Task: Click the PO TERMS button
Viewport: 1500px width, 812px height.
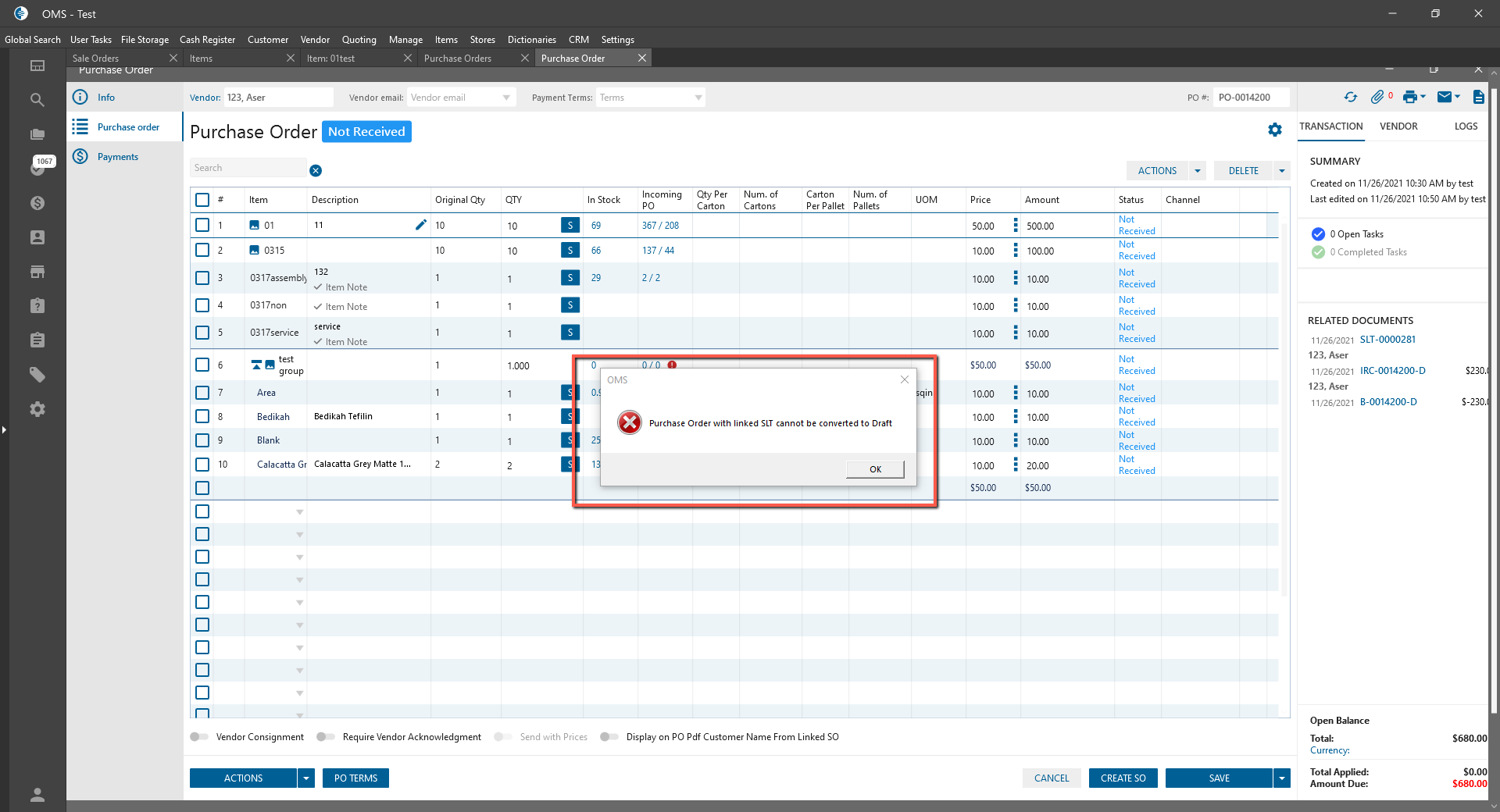Action: click(355, 778)
